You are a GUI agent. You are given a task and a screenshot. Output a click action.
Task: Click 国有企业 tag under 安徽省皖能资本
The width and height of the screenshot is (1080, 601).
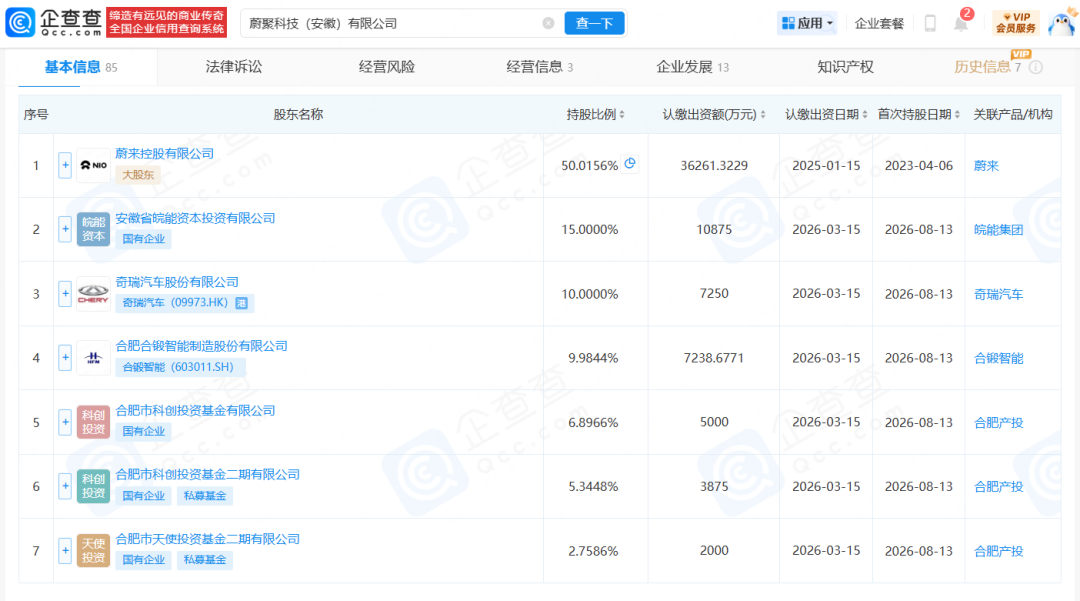pos(143,239)
